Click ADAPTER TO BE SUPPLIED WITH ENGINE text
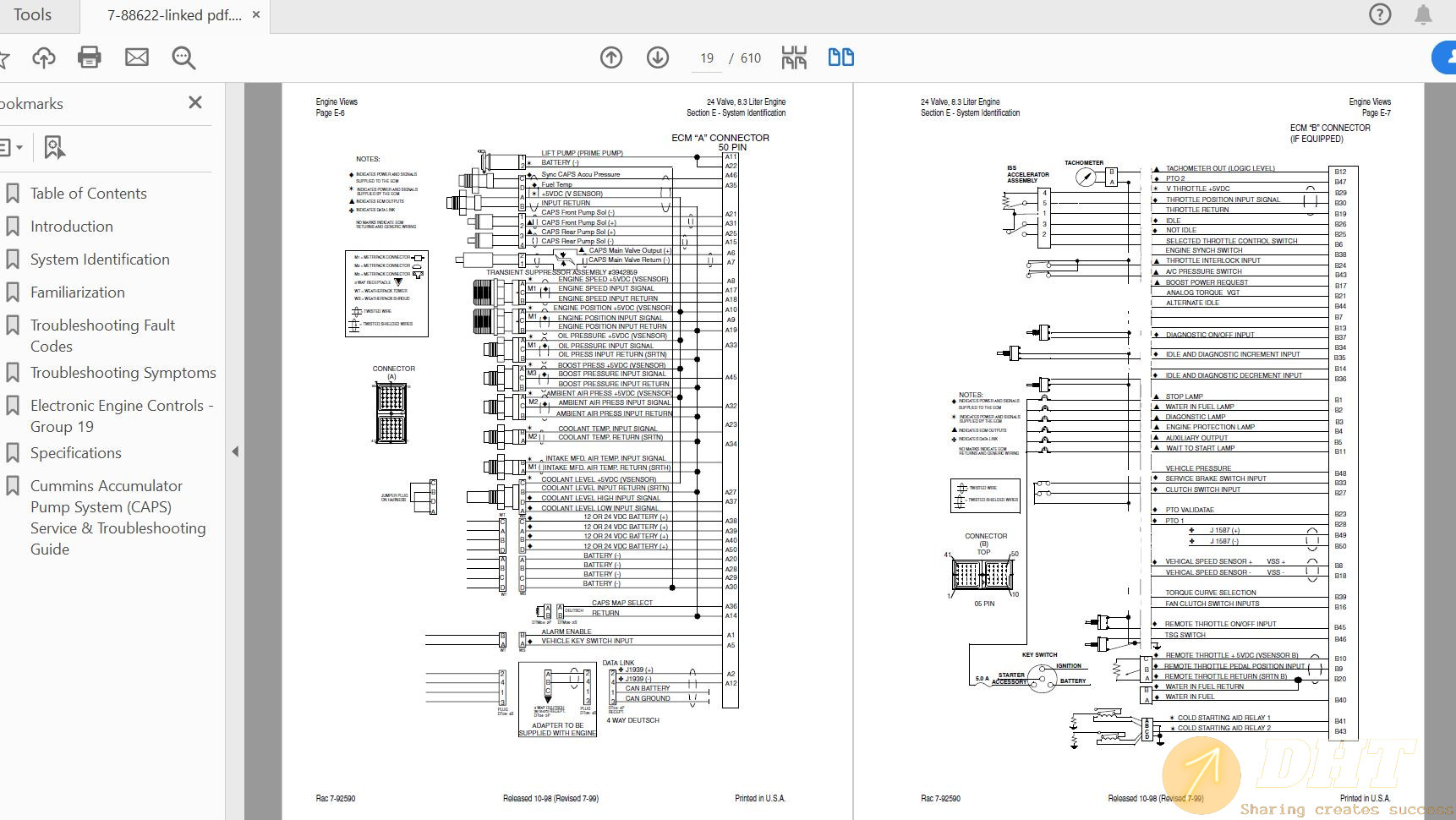Viewport: 1456px width, 820px height. 557,730
